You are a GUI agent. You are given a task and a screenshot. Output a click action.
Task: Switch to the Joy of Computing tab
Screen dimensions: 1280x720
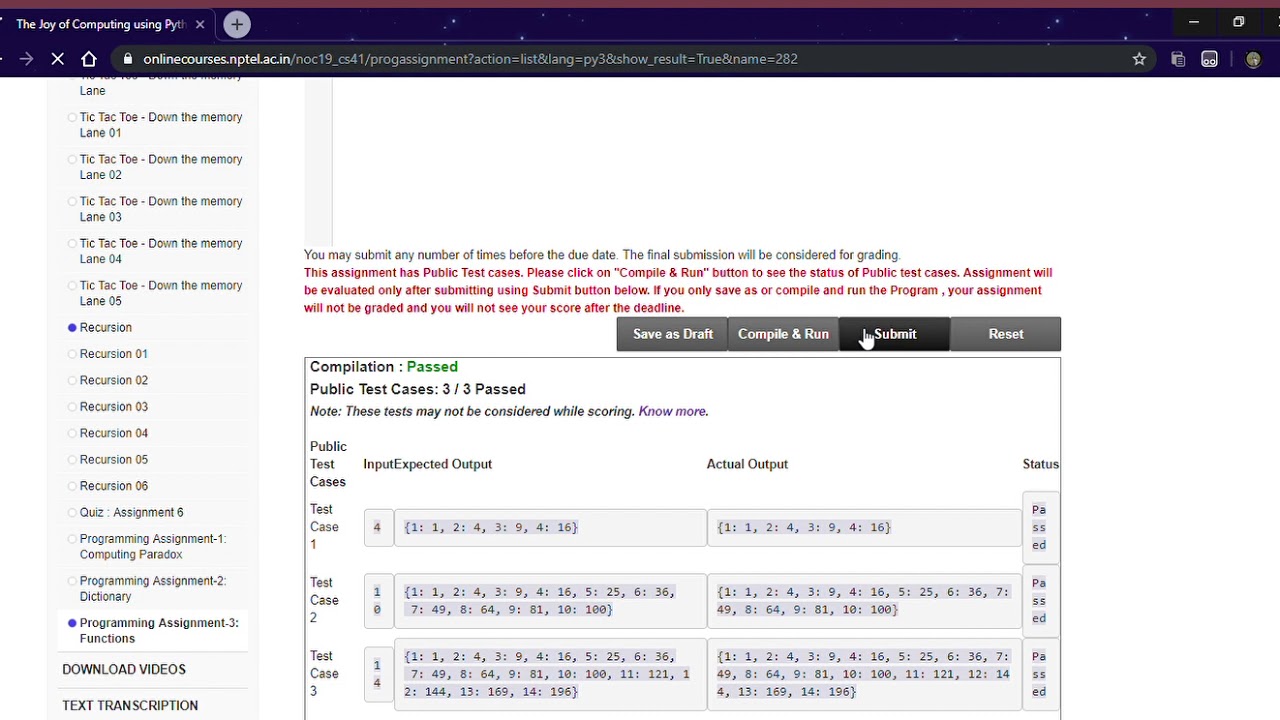[x=101, y=24]
